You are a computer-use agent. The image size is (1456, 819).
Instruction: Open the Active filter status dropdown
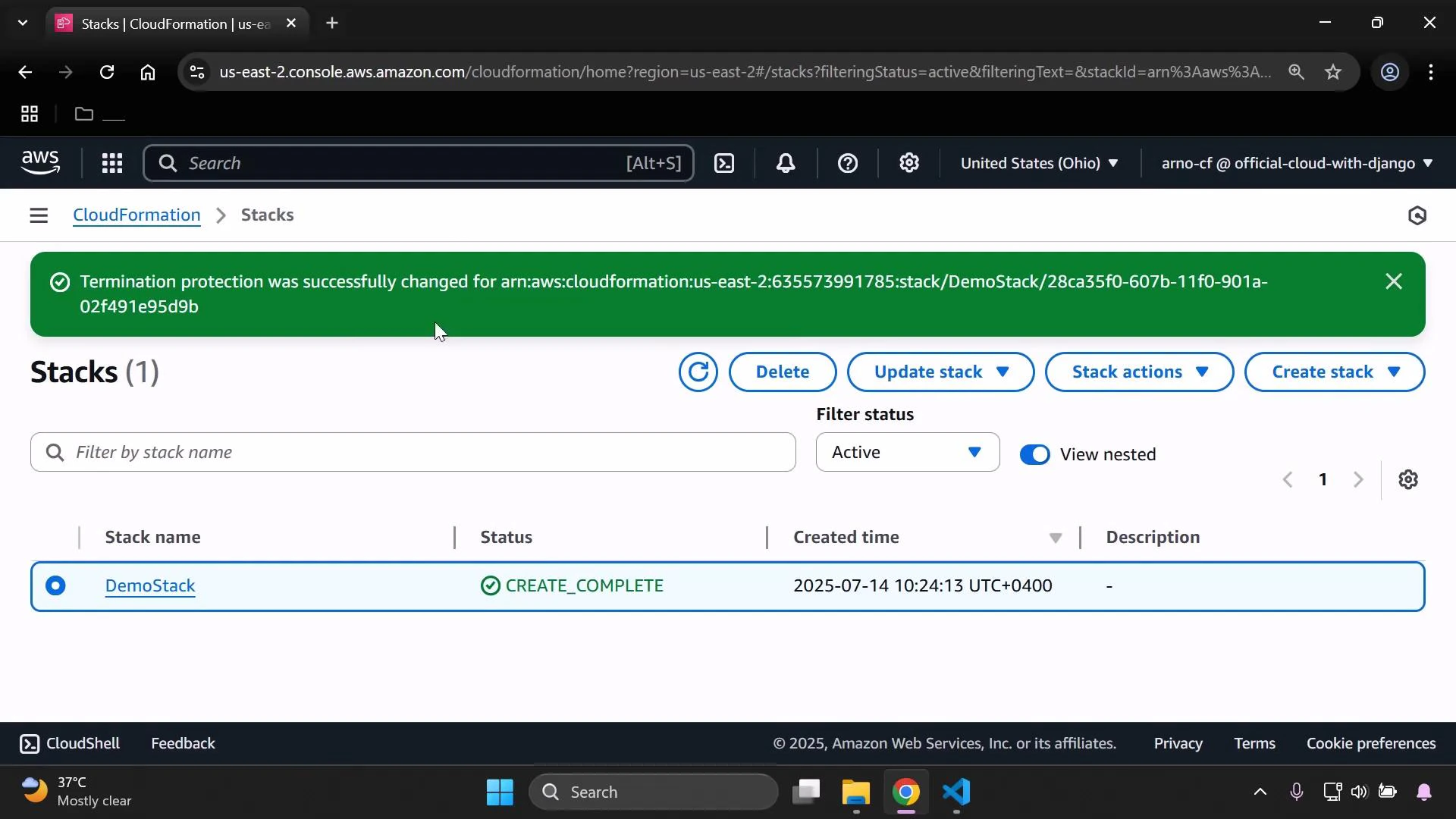point(907,452)
